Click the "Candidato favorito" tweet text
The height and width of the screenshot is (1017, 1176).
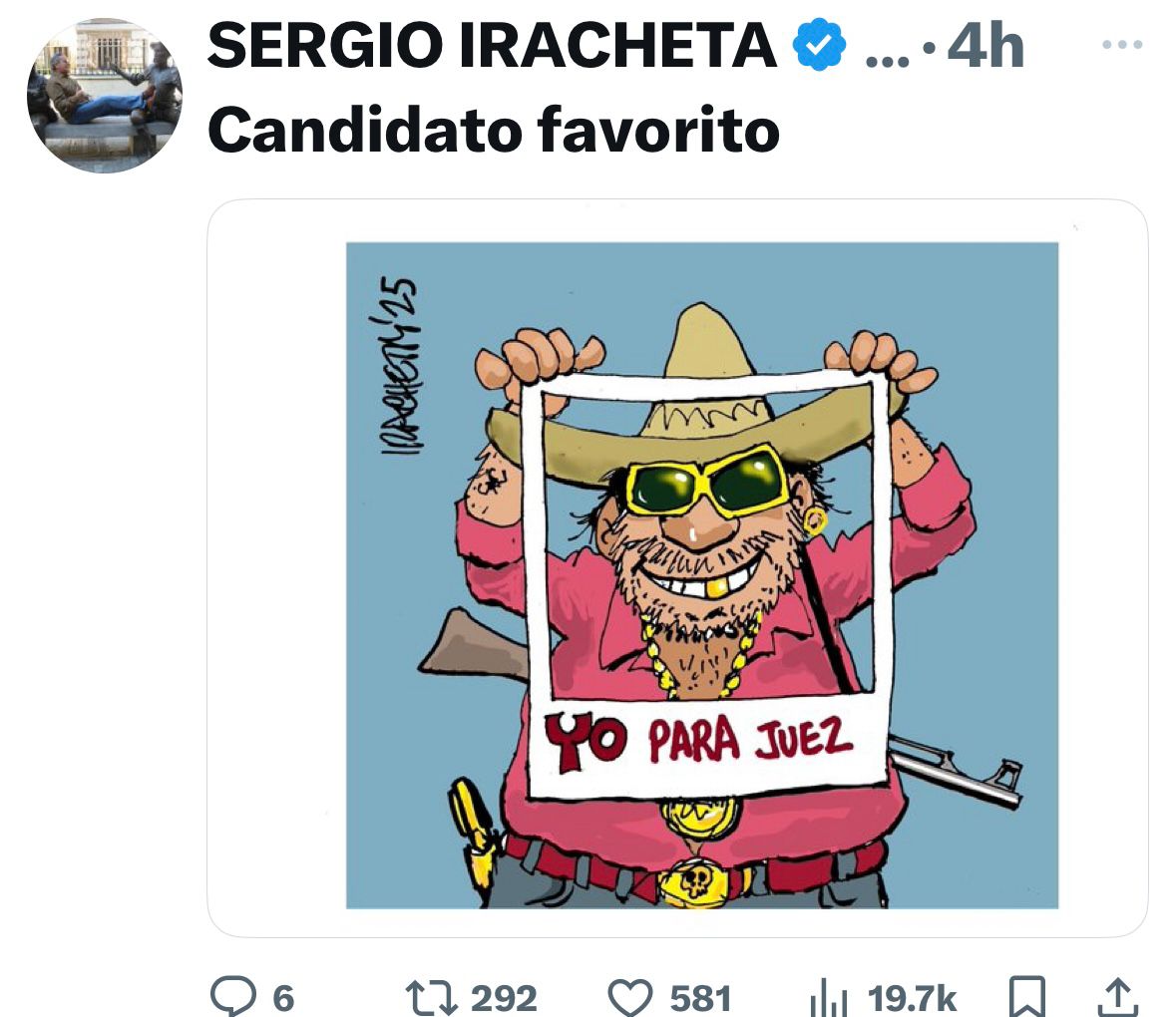point(493,129)
